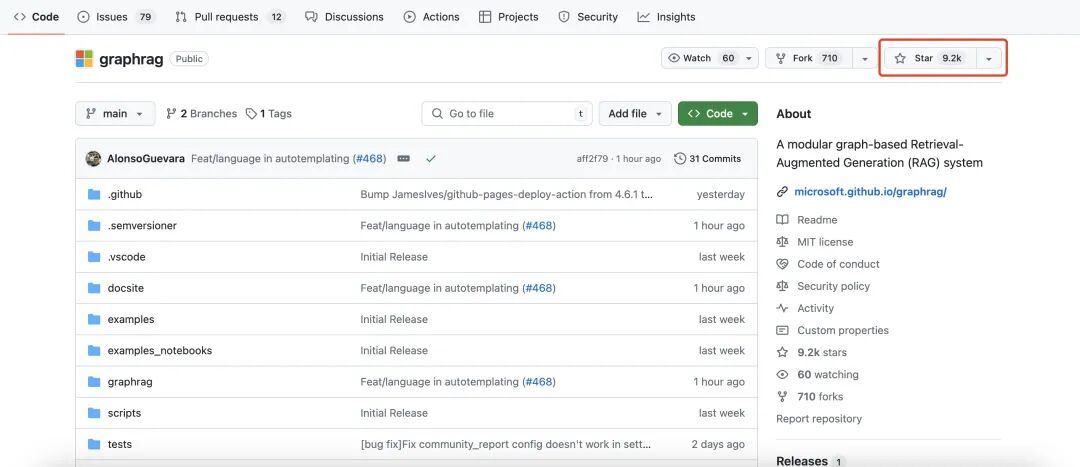Open commit hash aff2f79

click(x=592, y=158)
